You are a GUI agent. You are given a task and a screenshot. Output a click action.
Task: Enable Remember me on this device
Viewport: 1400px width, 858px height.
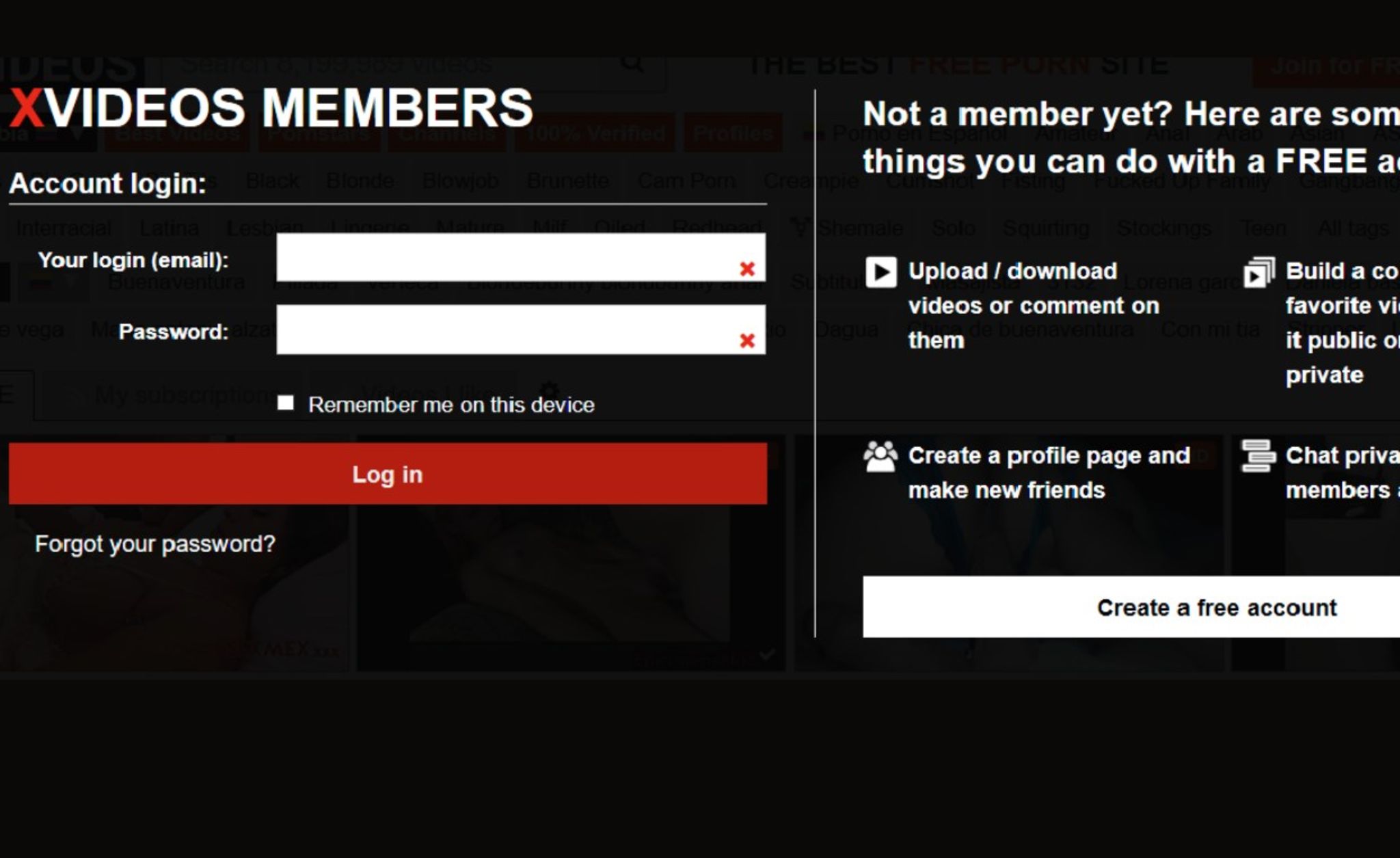[286, 404]
